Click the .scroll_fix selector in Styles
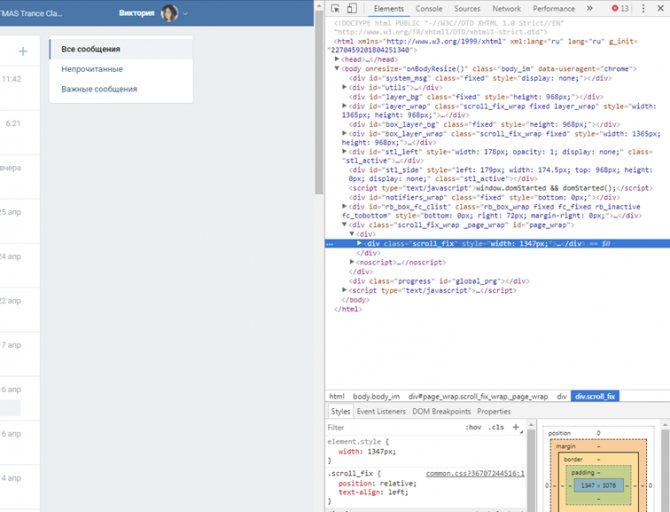Image resolution: width=670 pixels, height=512 pixels. click(350, 474)
